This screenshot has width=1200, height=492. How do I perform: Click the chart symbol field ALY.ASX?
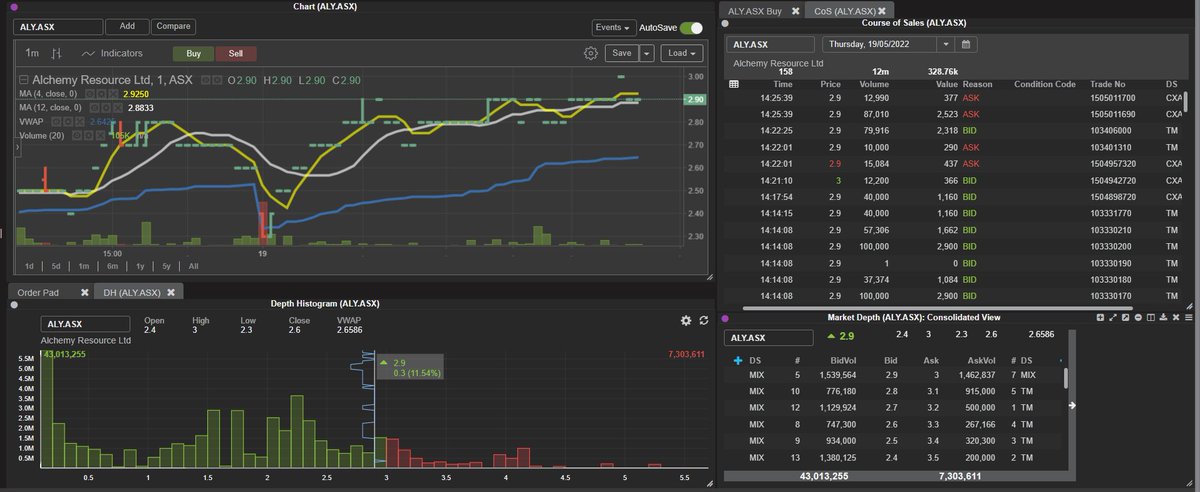(x=58, y=27)
